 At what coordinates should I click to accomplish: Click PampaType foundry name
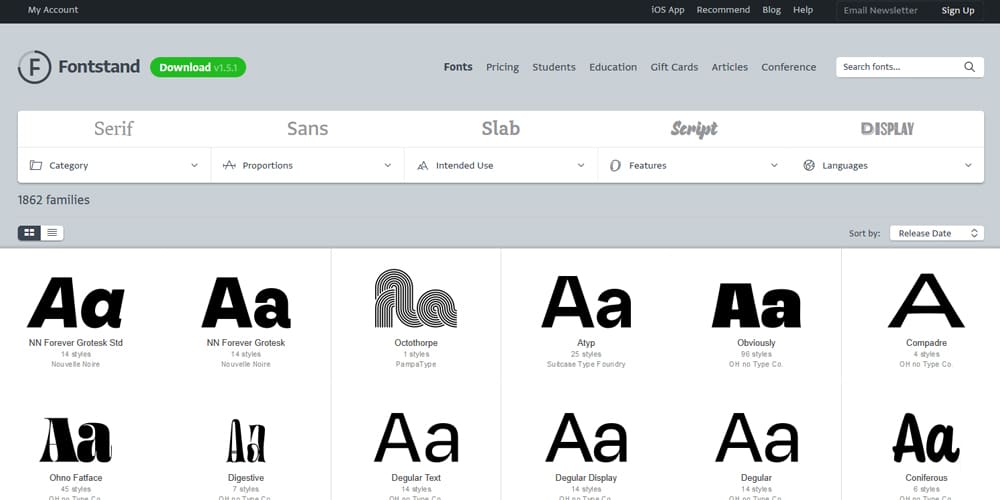(416, 364)
